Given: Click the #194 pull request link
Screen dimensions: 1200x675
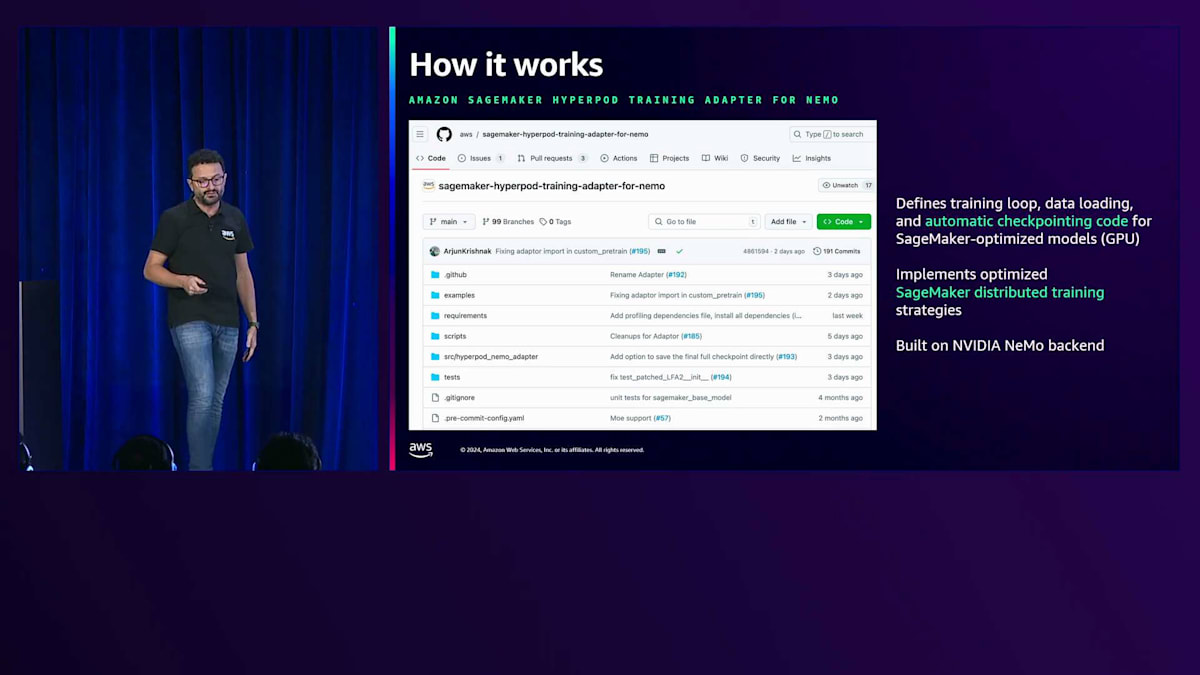Looking at the screenshot, I should coord(721,377).
